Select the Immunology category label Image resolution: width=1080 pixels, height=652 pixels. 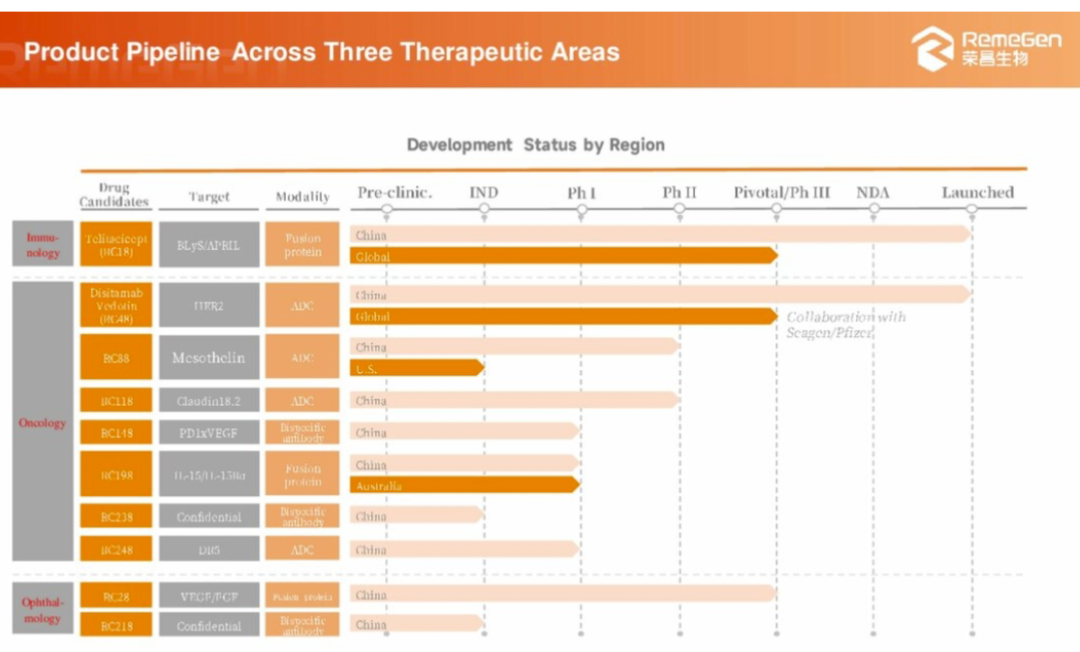click(x=43, y=245)
